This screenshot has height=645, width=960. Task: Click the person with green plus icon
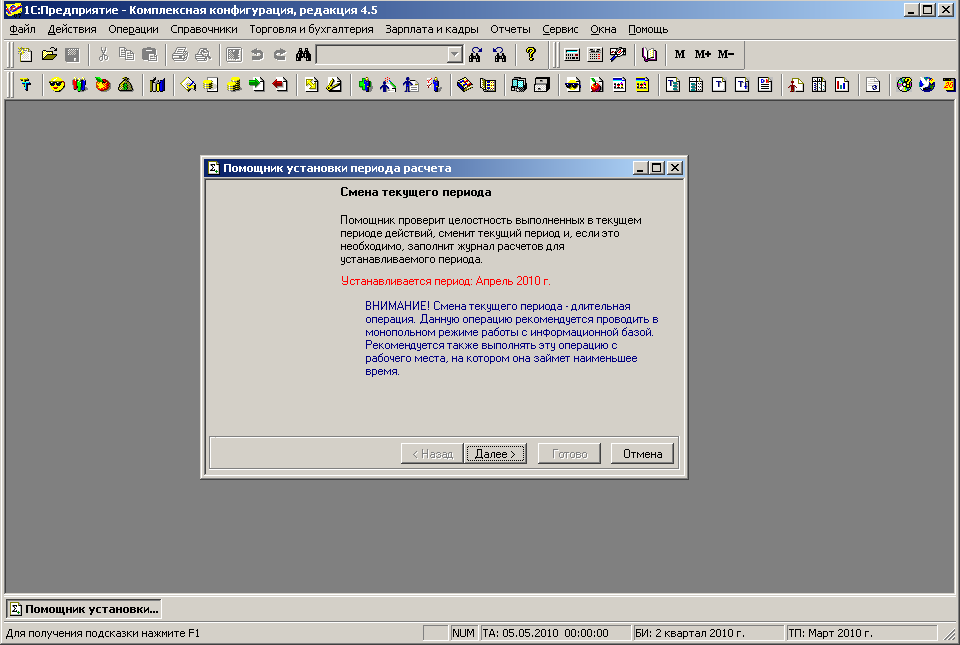366,85
